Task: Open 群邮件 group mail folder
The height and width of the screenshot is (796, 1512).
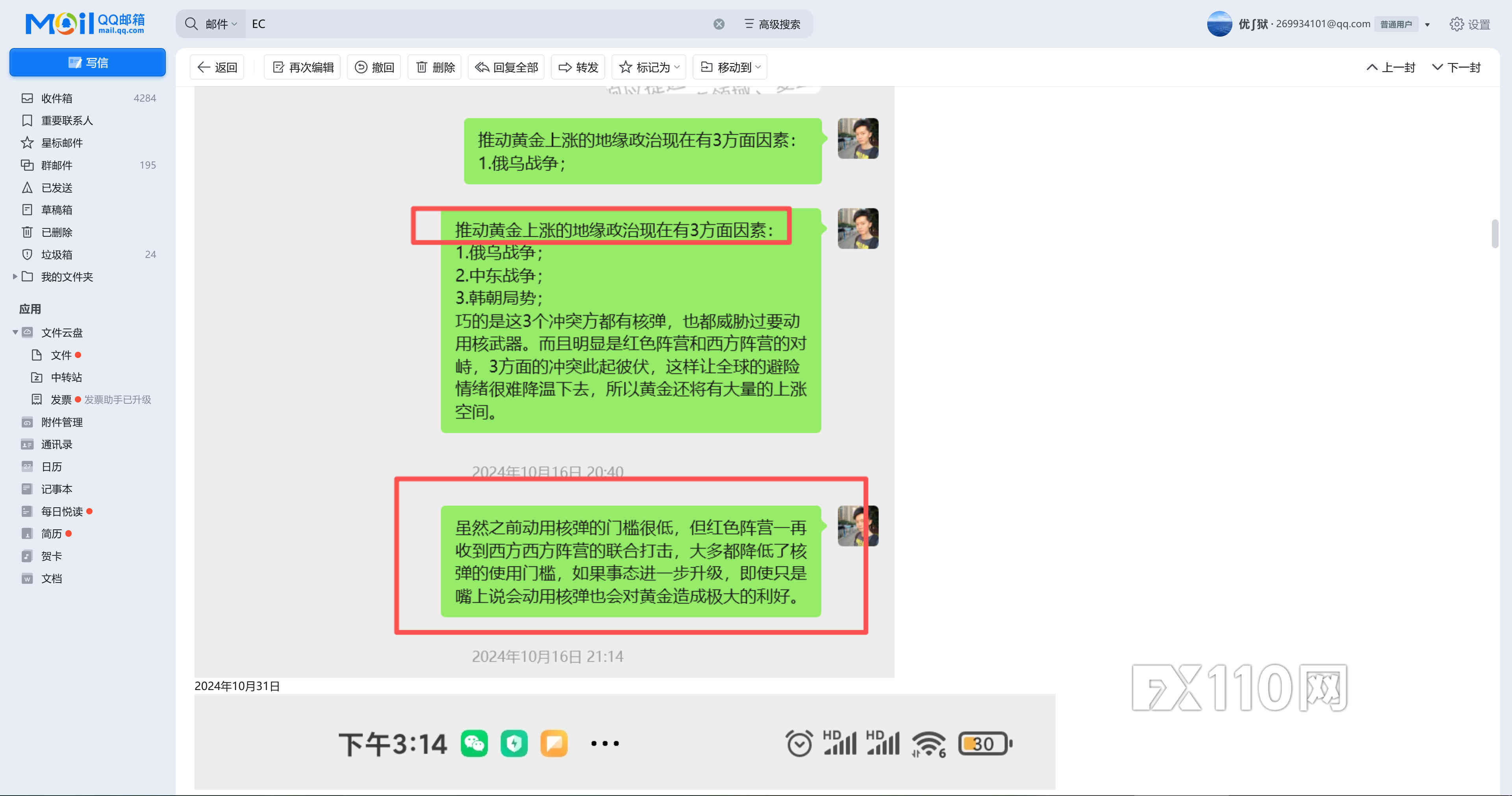Action: [88, 165]
